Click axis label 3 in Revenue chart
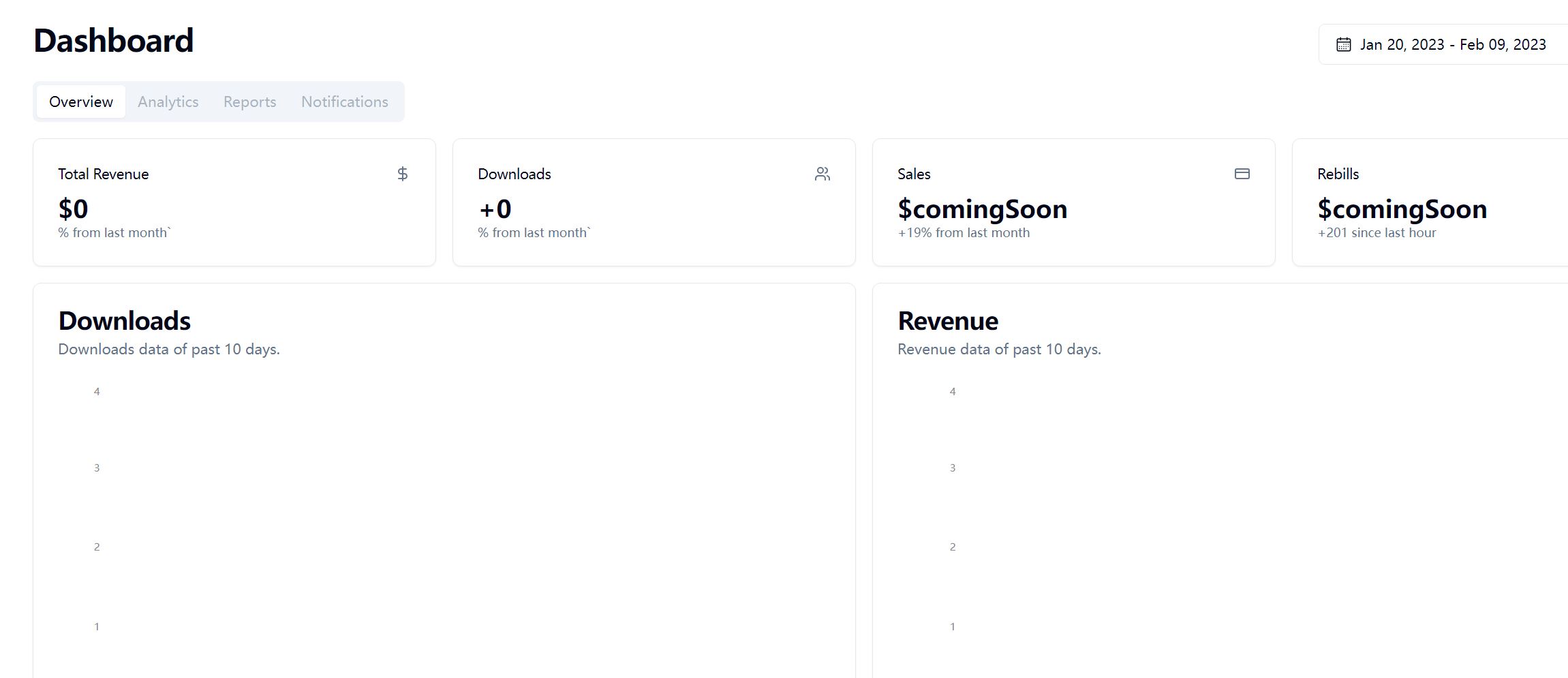Screen dimensions: 1568x678 [x=953, y=467]
